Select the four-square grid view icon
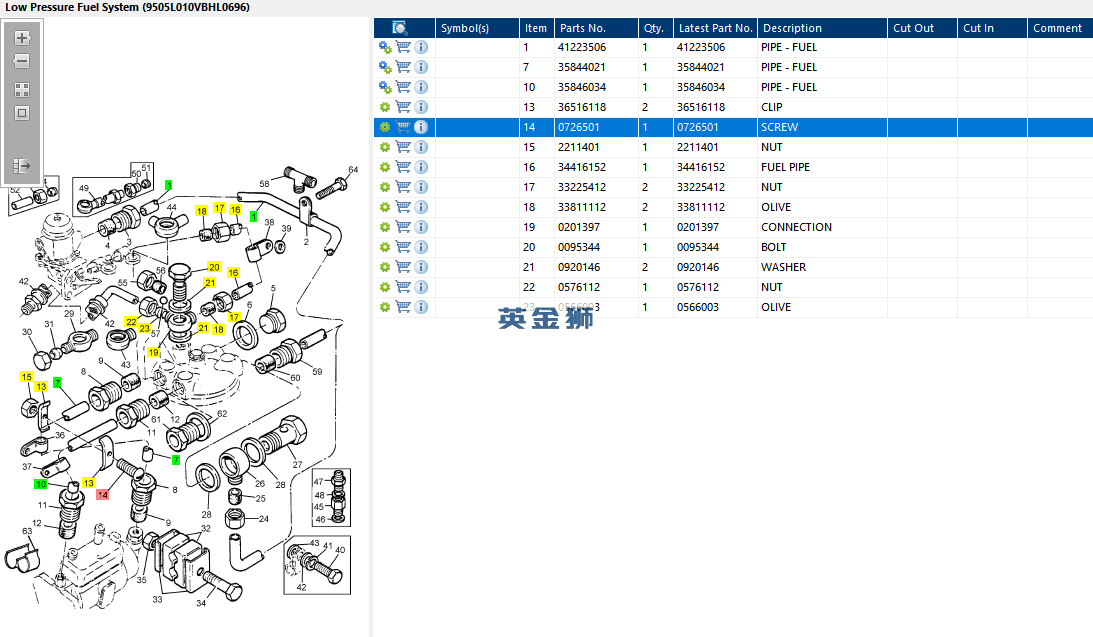 click(x=22, y=90)
